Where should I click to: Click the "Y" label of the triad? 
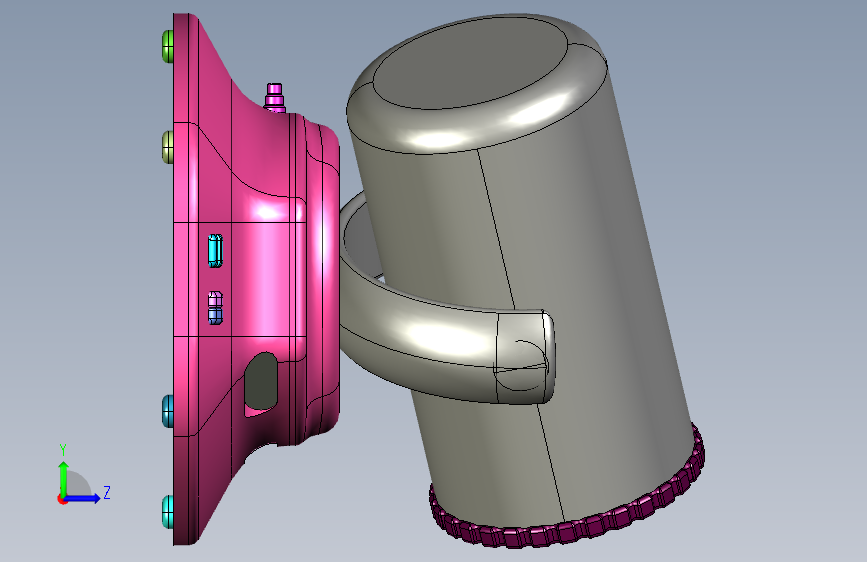coord(63,450)
